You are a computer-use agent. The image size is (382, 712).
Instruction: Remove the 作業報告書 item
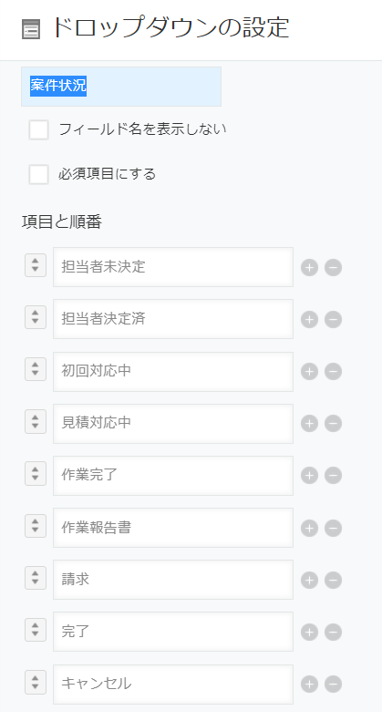click(333, 528)
